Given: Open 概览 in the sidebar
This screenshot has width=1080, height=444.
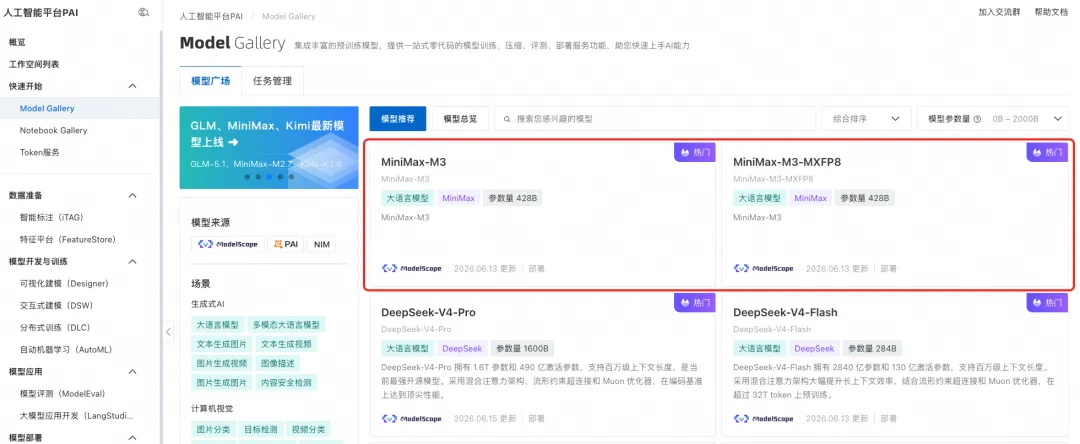Looking at the screenshot, I should coord(17,42).
